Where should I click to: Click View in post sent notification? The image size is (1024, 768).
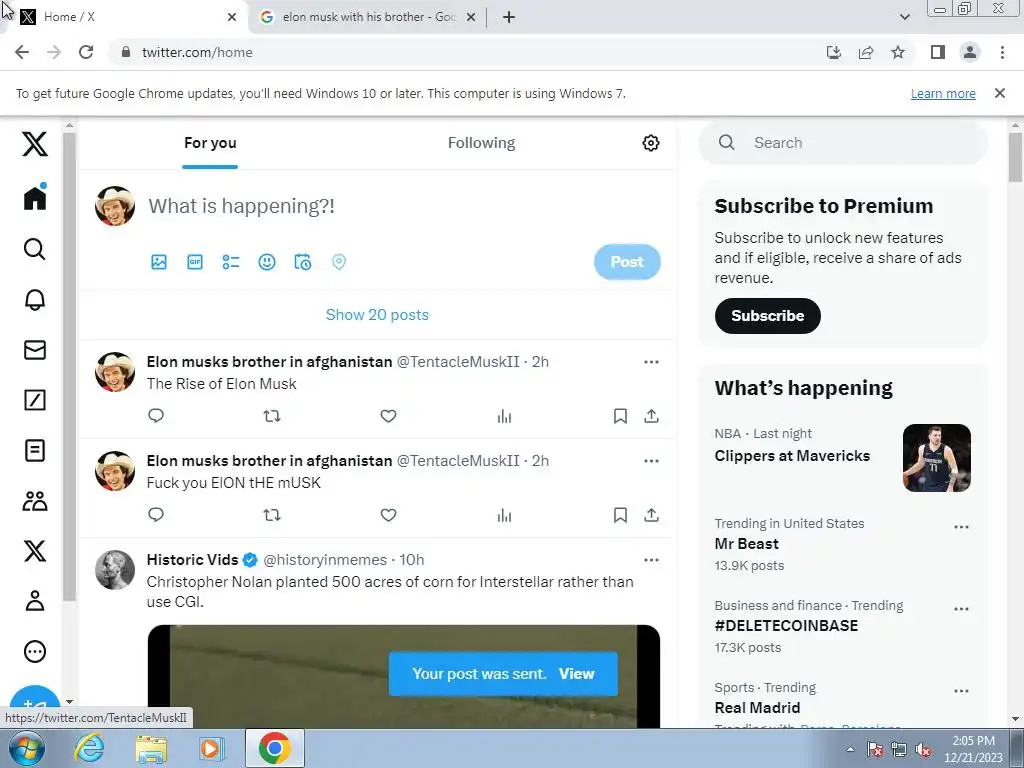point(576,674)
